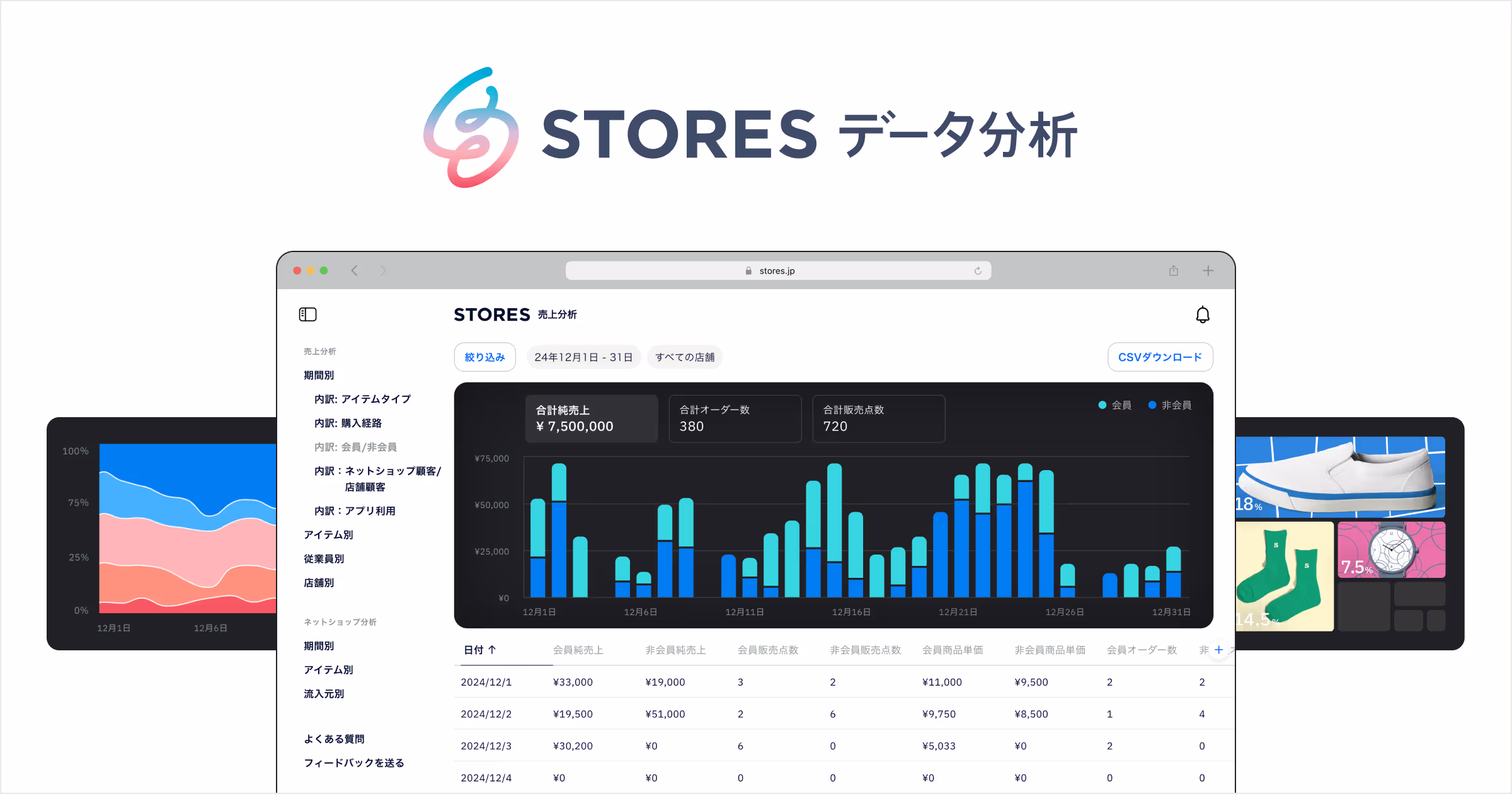Select the 合計オーダー数 metric tab
Image resolution: width=1512 pixels, height=794 pixels.
tap(735, 418)
